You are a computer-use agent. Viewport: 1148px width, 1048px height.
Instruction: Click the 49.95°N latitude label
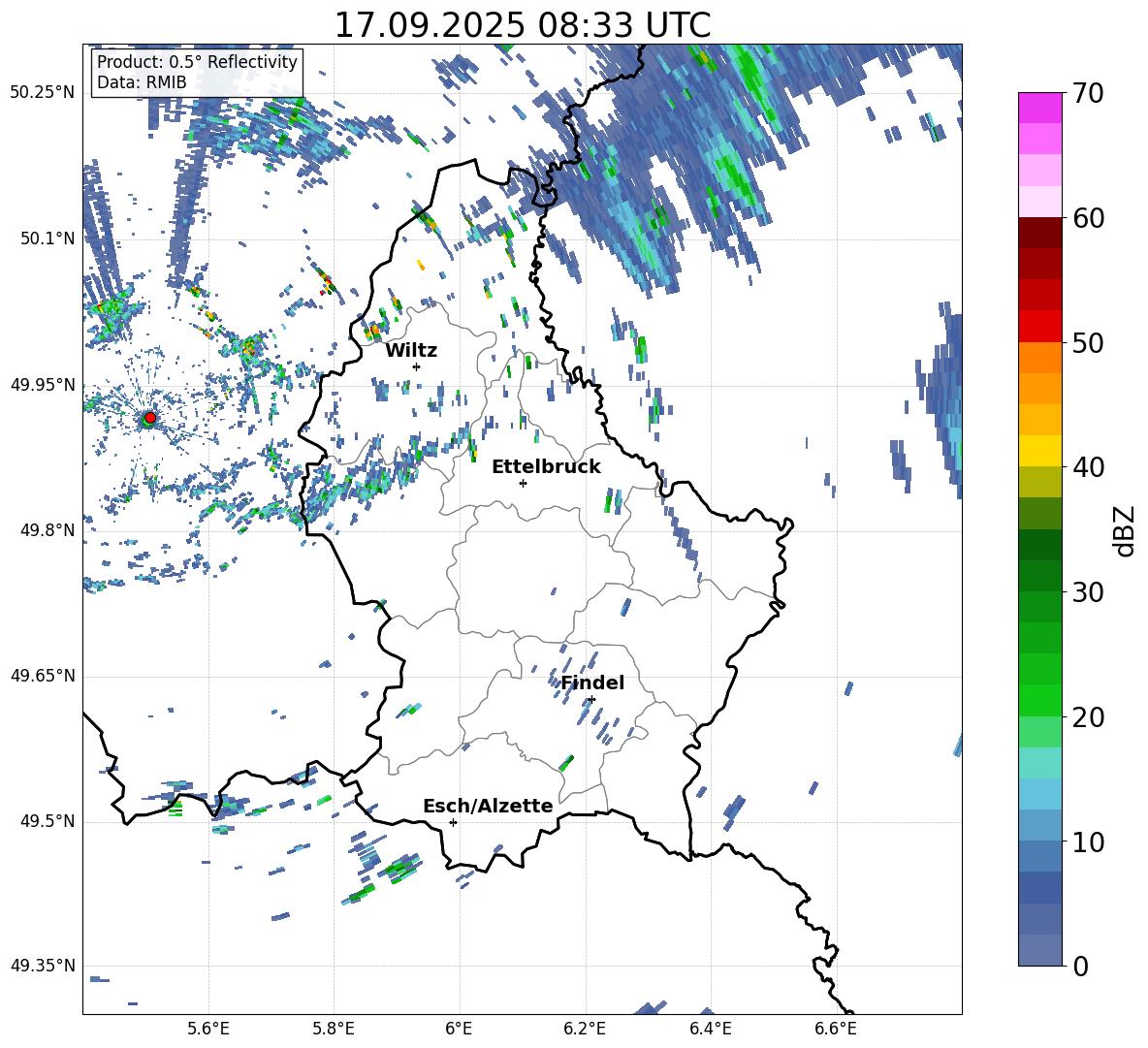pyautogui.click(x=43, y=384)
